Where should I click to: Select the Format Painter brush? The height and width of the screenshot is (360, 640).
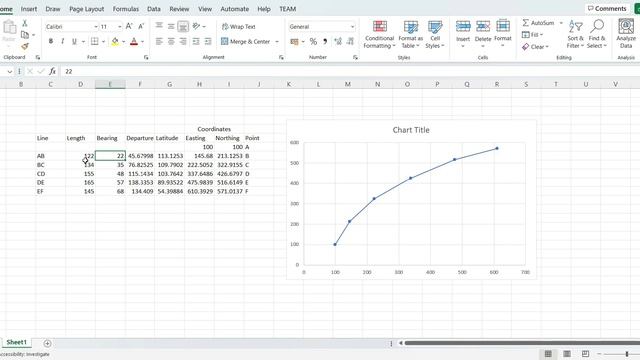point(25,47)
